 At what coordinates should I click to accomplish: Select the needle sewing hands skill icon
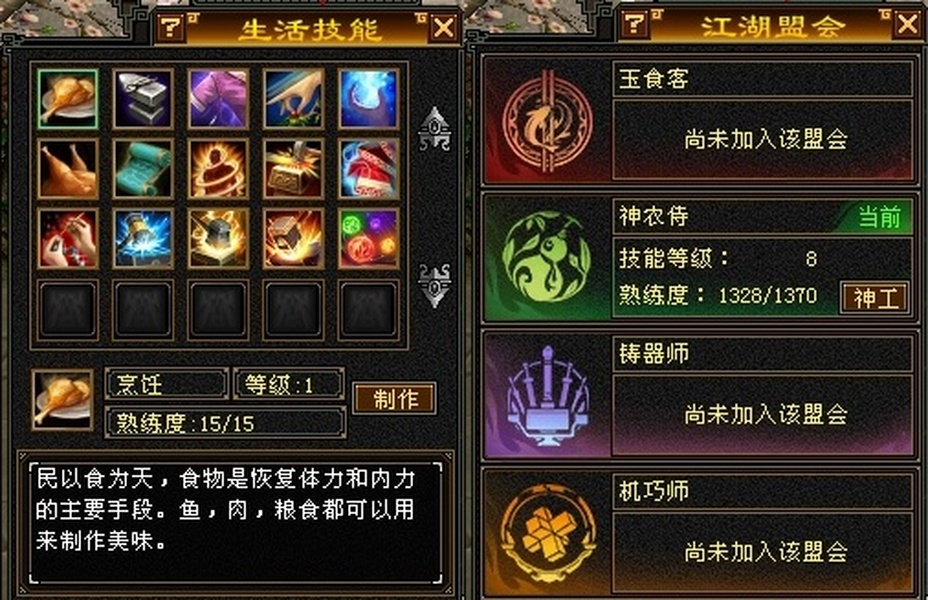(67, 238)
